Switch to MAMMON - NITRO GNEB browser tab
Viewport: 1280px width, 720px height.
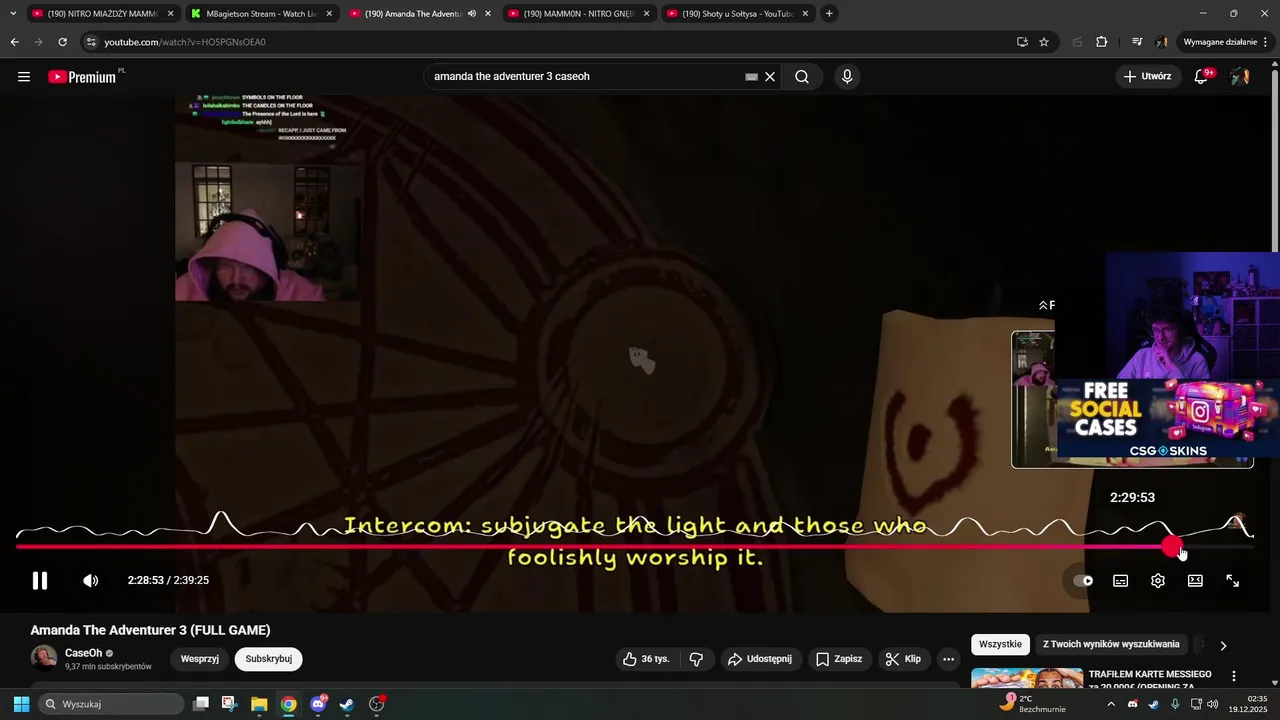tap(577, 14)
